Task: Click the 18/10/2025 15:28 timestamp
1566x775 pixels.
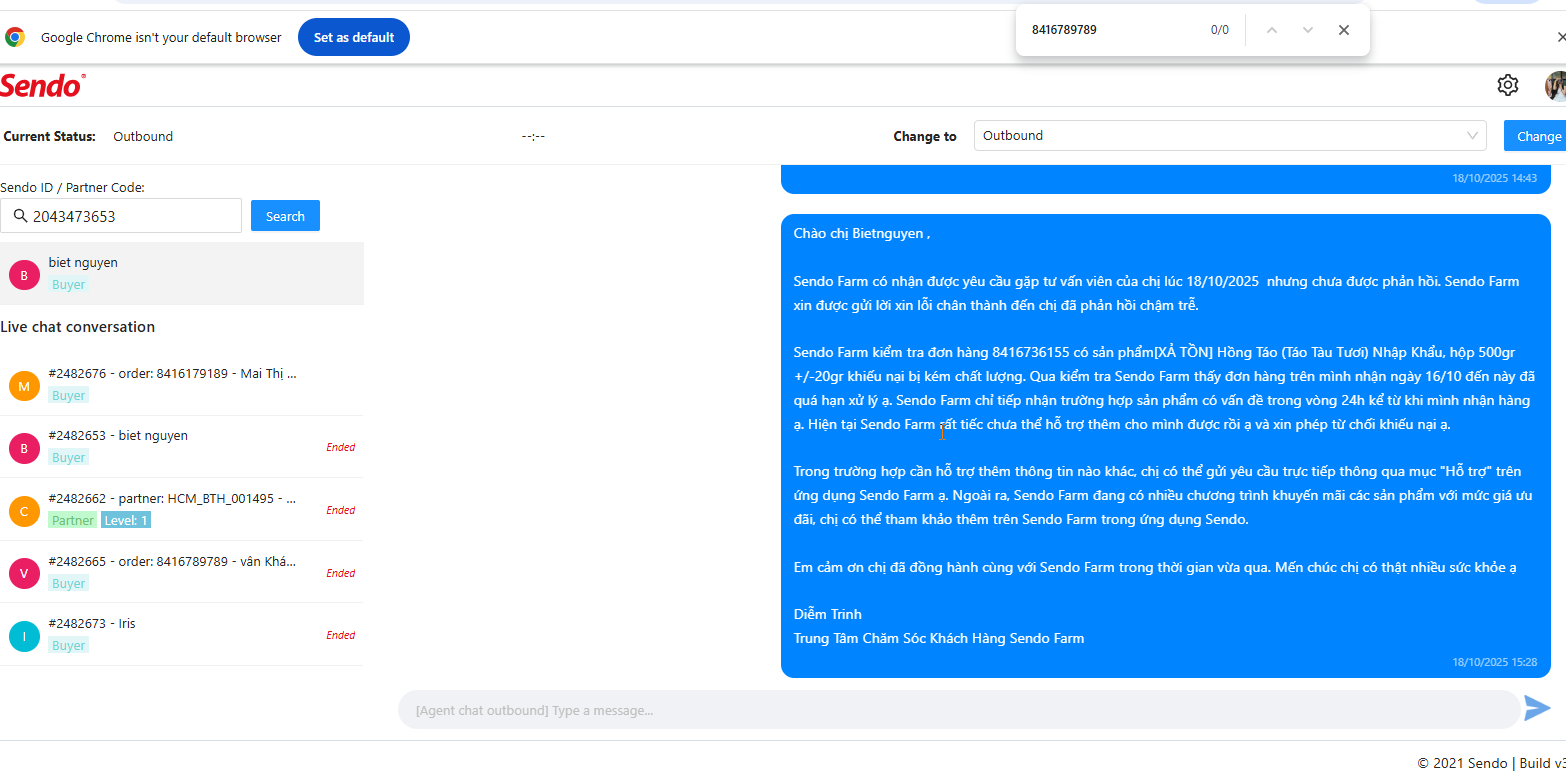Action: click(x=1494, y=662)
